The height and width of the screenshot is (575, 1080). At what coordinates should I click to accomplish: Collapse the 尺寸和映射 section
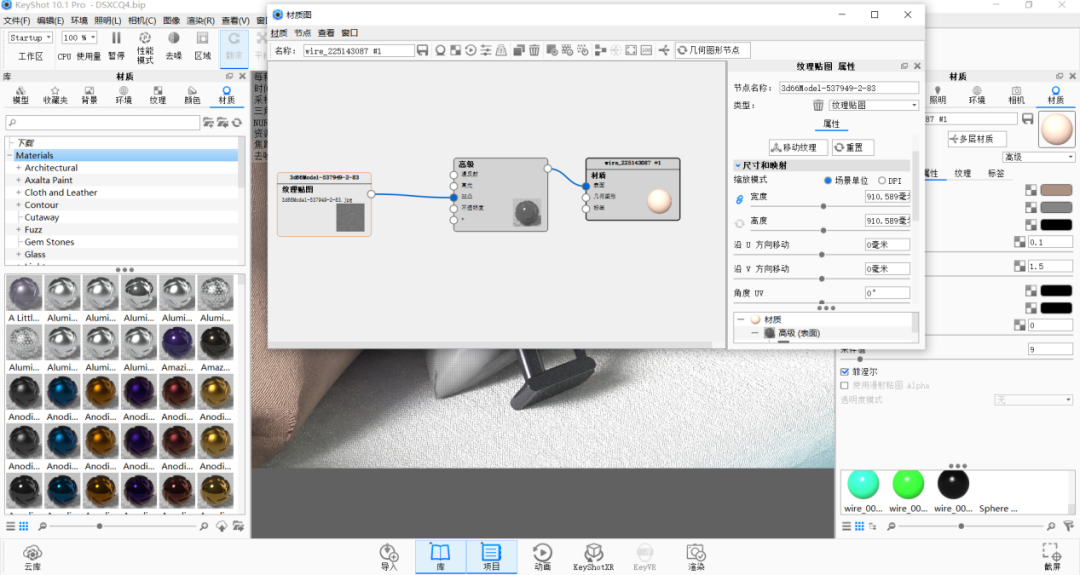click(x=738, y=165)
